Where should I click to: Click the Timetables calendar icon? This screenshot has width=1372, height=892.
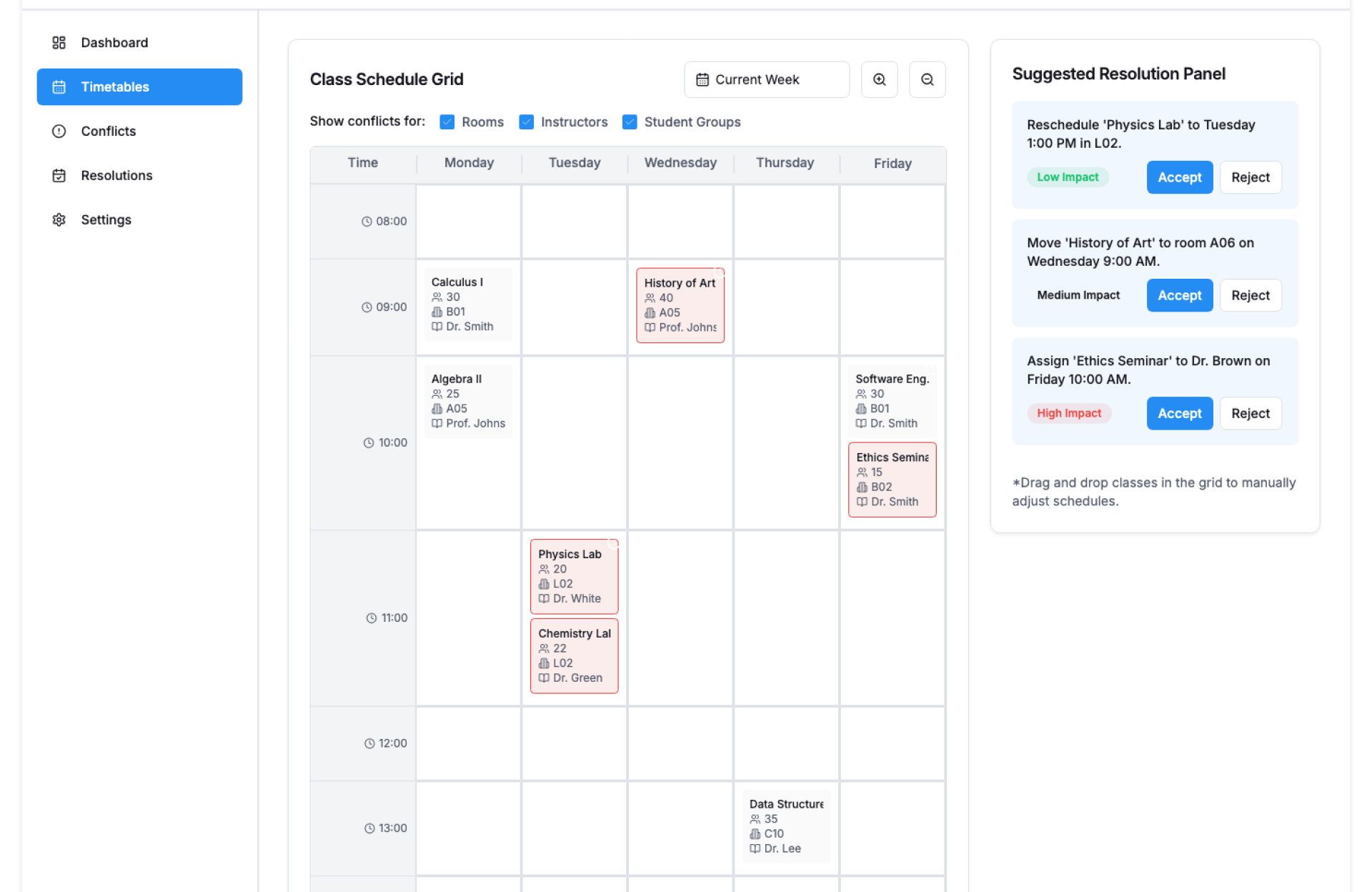[x=59, y=87]
